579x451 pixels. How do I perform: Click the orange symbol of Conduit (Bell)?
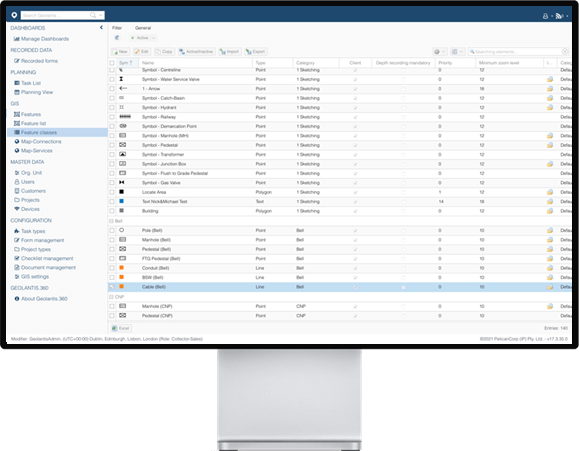(x=121, y=268)
